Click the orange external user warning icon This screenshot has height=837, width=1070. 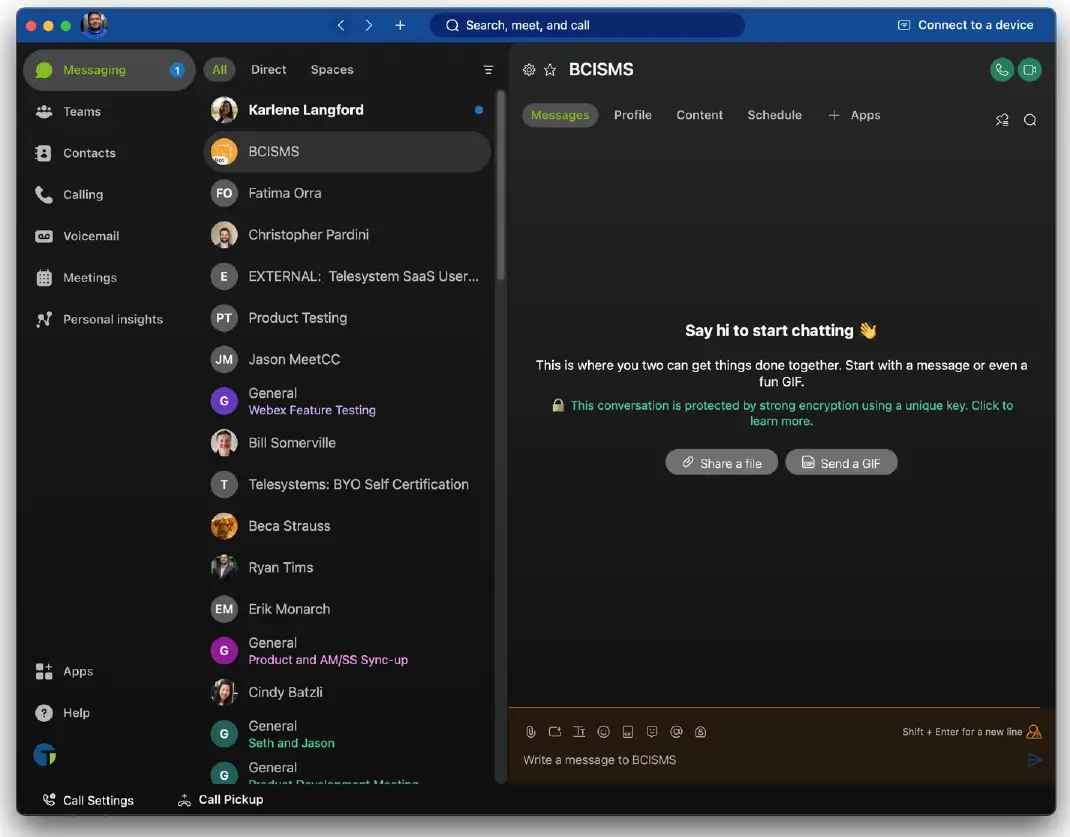click(1034, 732)
